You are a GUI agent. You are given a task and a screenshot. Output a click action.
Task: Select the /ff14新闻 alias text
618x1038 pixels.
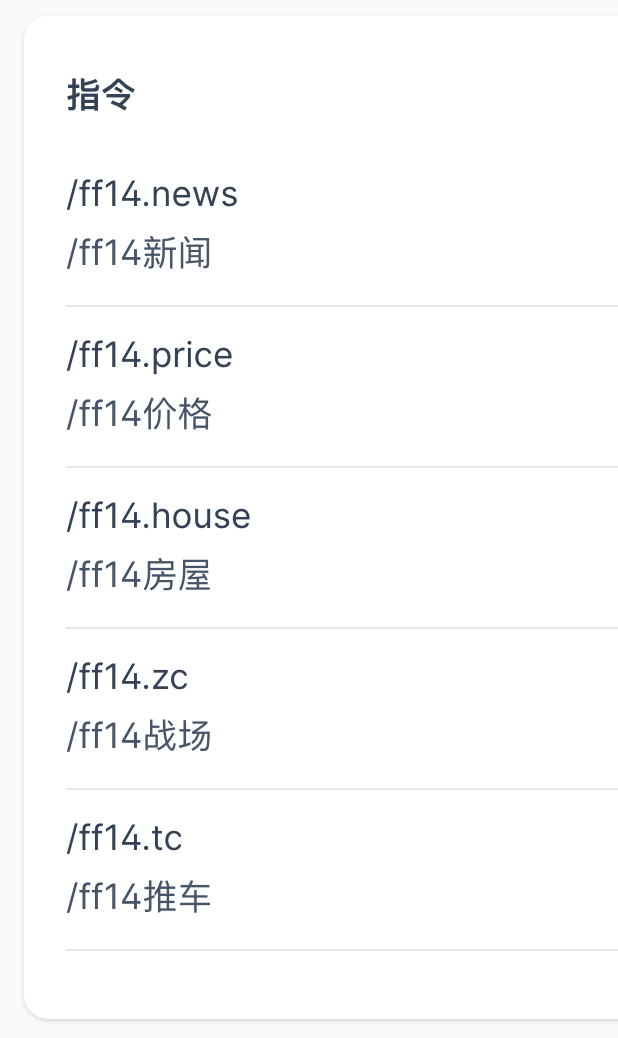pyautogui.click(x=139, y=254)
